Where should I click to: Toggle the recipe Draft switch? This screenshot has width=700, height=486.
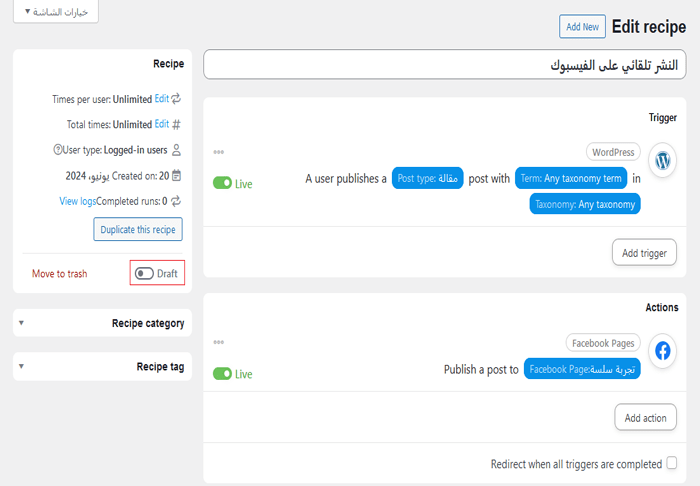(x=145, y=273)
